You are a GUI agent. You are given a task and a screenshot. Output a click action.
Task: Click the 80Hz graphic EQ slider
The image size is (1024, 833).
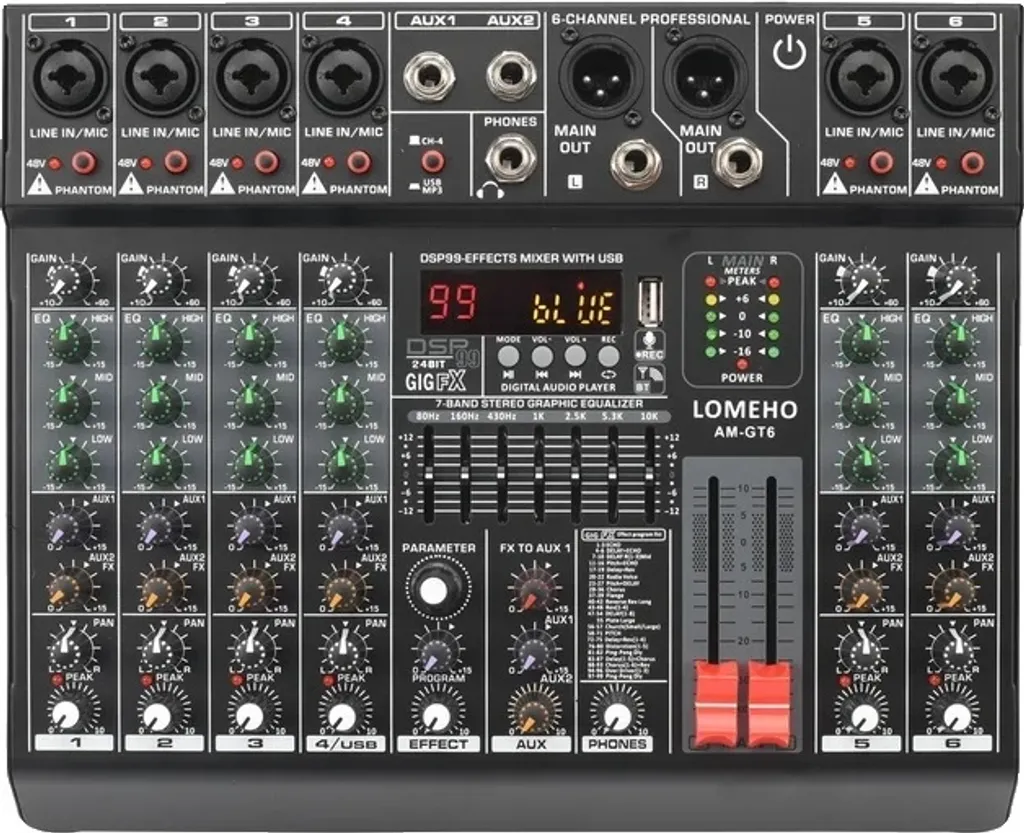coord(428,473)
